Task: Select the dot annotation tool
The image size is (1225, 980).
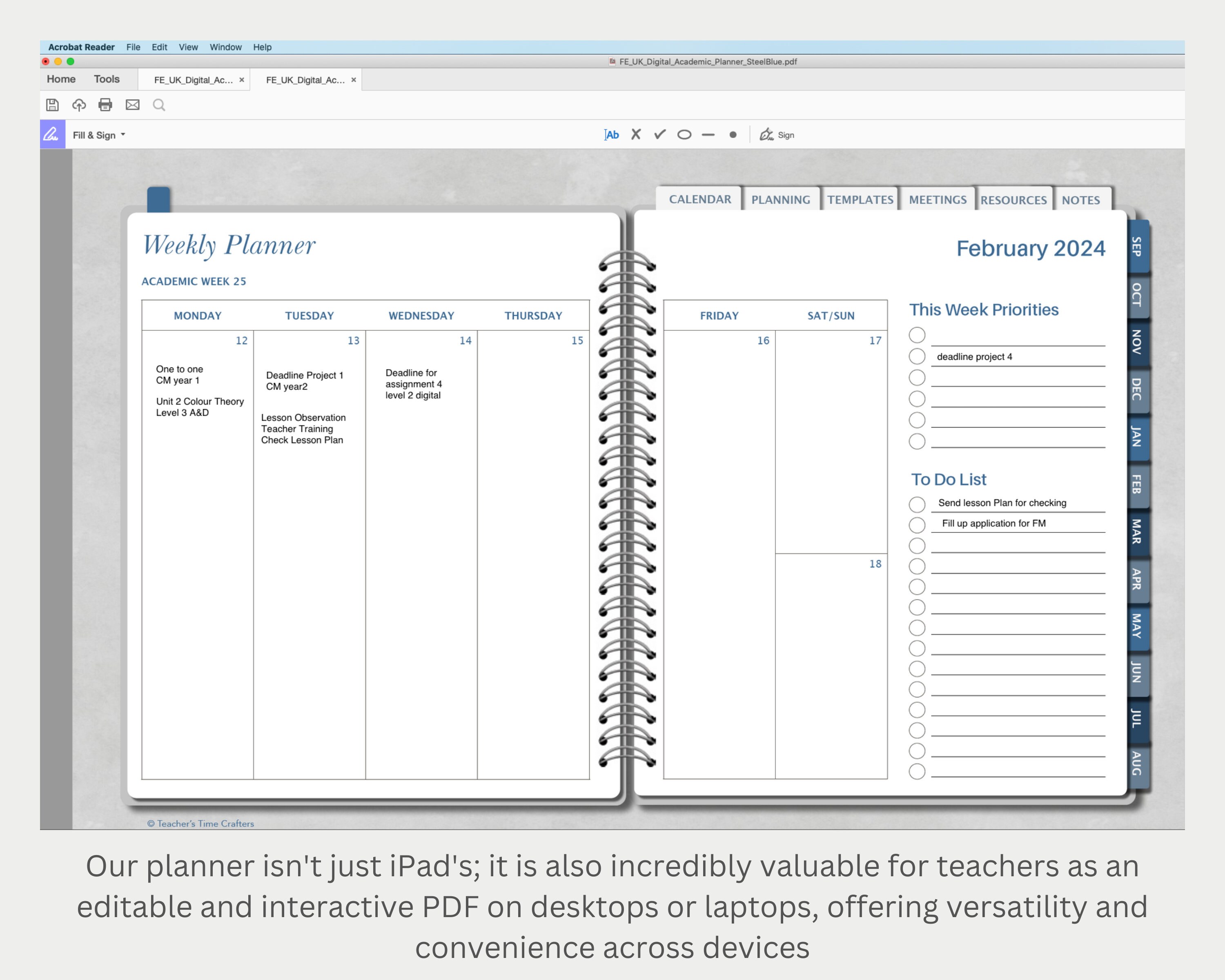Action: [733, 135]
